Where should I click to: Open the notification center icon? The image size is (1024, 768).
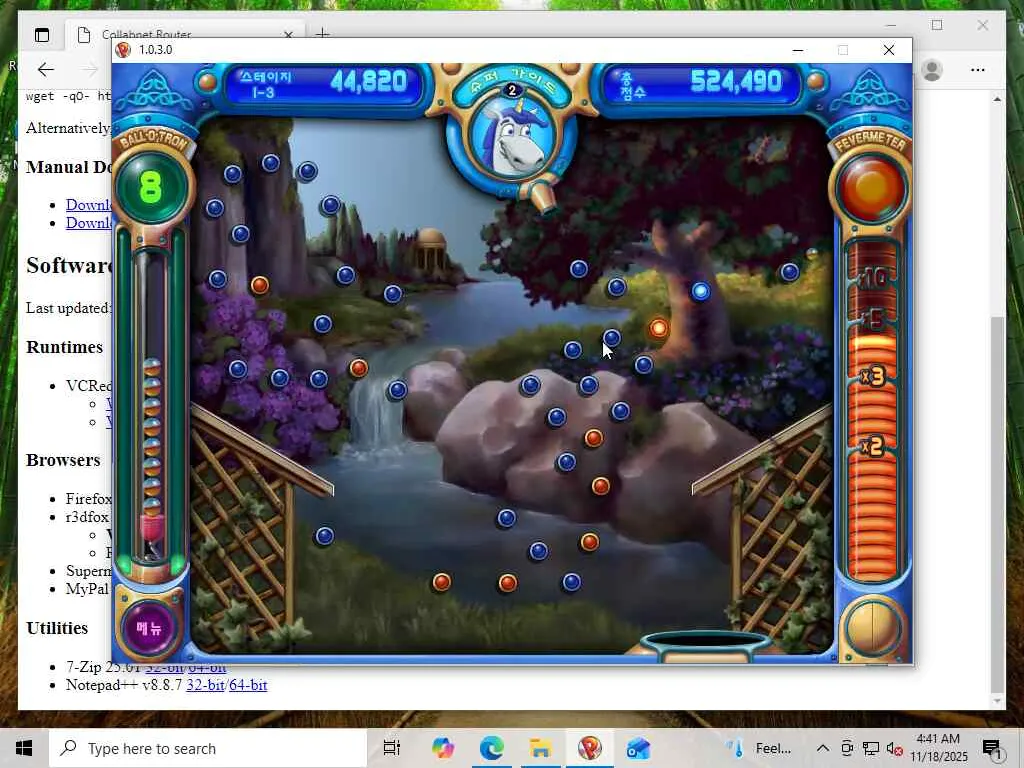pyautogui.click(x=992, y=748)
